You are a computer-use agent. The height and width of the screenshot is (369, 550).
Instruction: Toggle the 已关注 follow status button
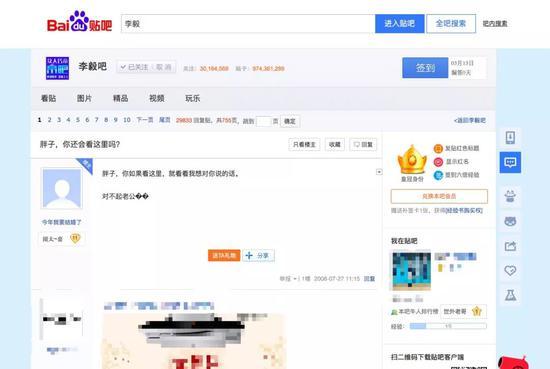146,67
